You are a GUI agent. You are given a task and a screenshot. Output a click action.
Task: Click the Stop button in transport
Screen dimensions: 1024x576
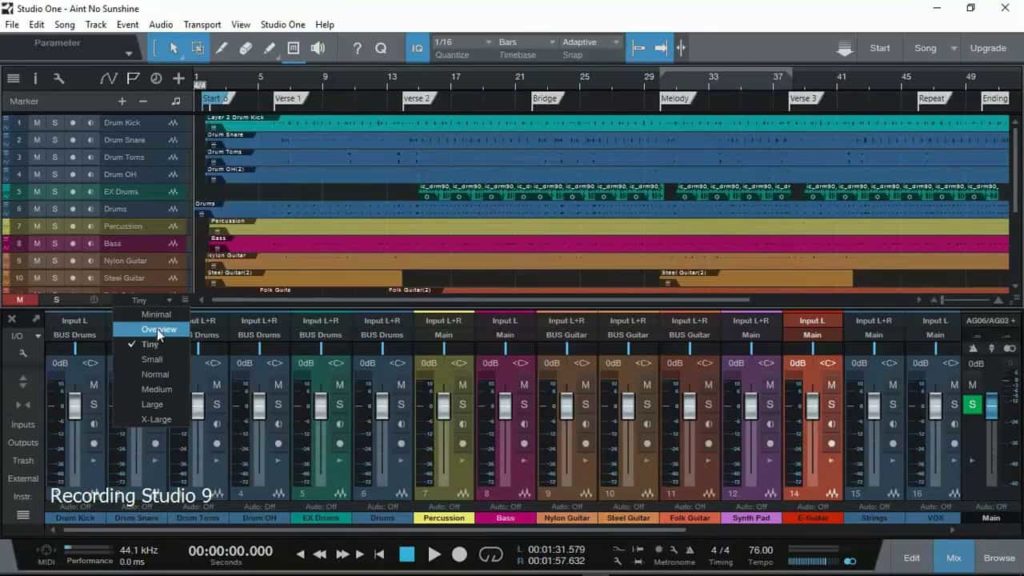pos(407,554)
